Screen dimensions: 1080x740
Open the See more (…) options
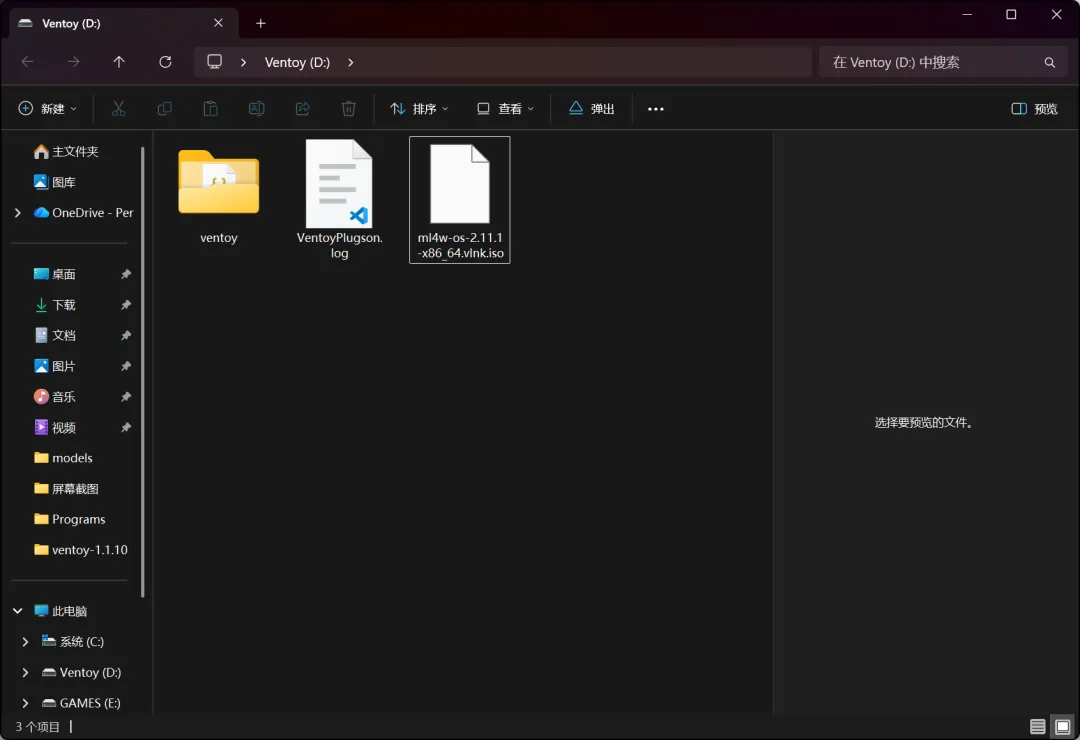(656, 109)
